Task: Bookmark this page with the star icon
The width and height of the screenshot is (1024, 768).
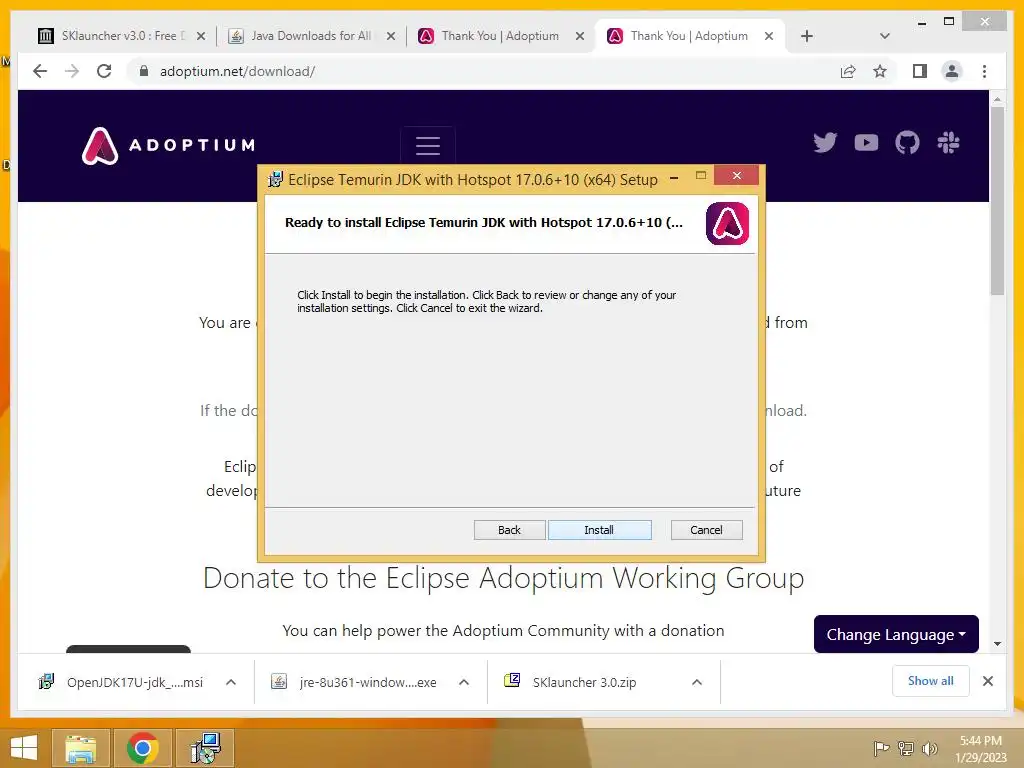Action: (x=880, y=71)
